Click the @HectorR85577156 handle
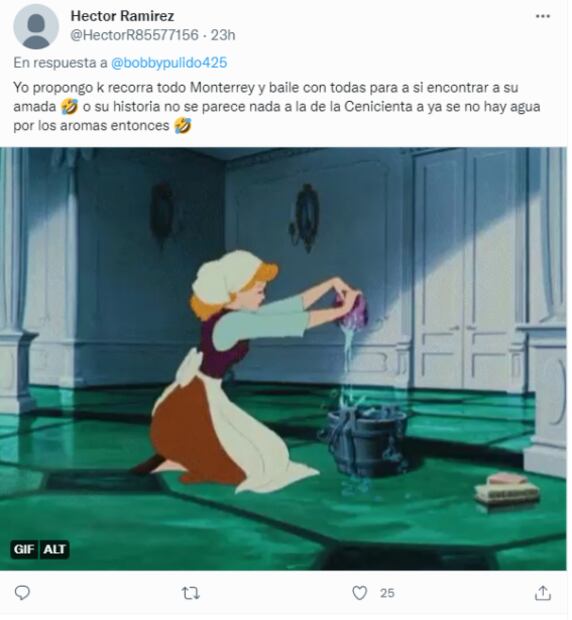Screen dimensions: 572x620 [135, 35]
